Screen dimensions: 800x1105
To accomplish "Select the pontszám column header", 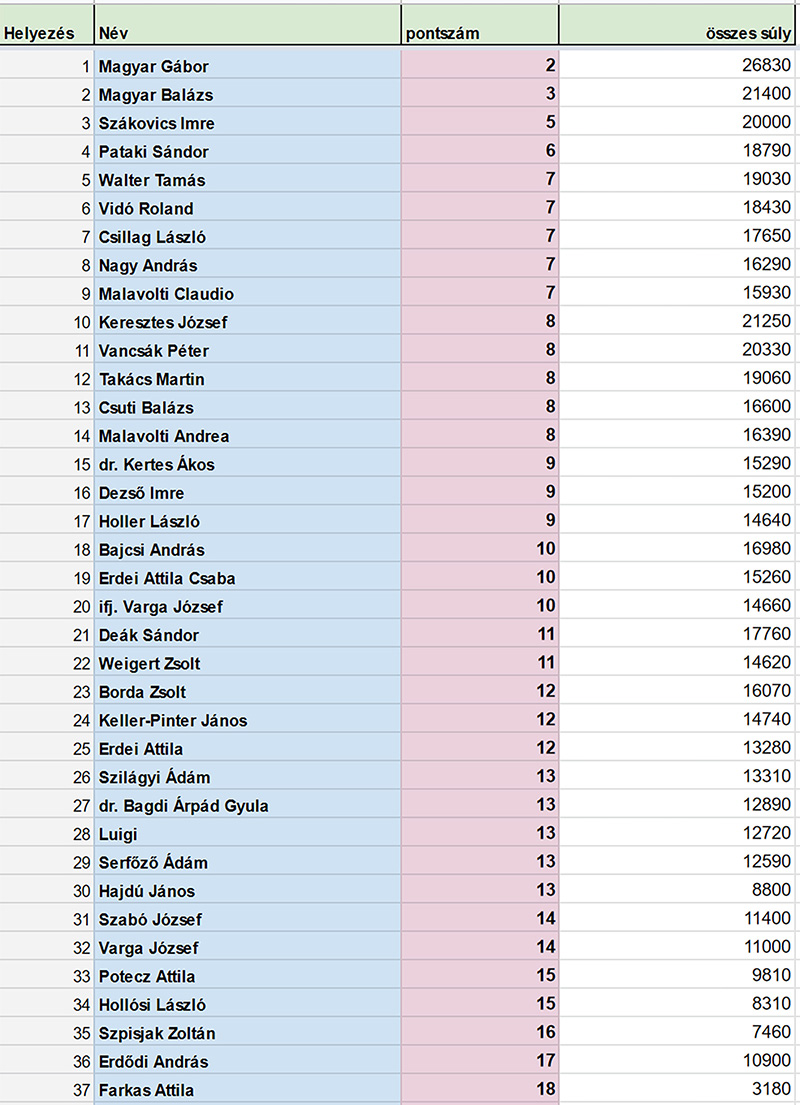I will coord(479,26).
